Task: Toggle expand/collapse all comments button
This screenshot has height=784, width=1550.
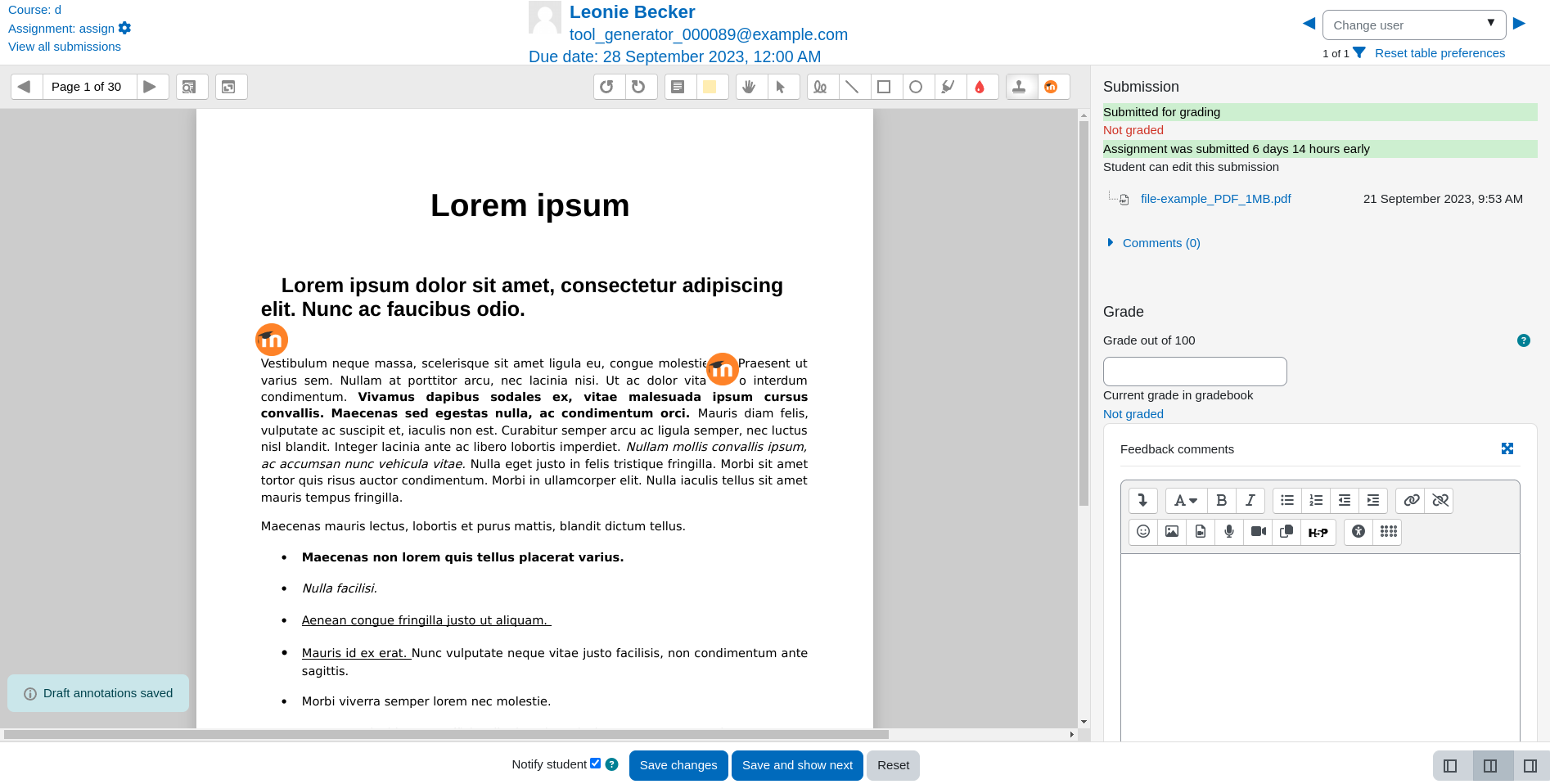Action: tap(231, 87)
